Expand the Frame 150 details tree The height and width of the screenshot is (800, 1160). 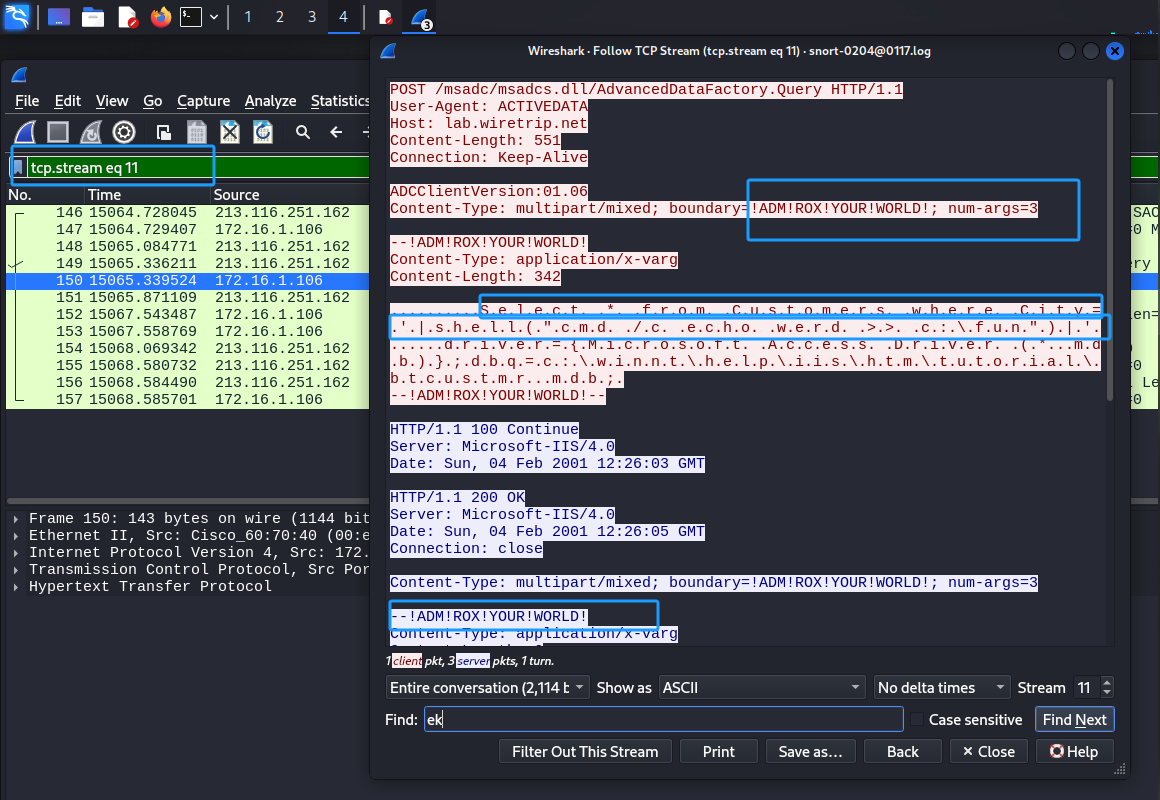[x=16, y=519]
